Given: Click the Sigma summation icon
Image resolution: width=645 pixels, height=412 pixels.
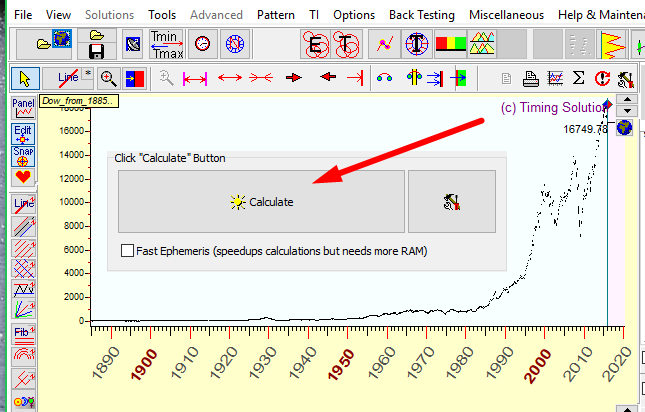Looking at the screenshot, I should click(x=578, y=78).
